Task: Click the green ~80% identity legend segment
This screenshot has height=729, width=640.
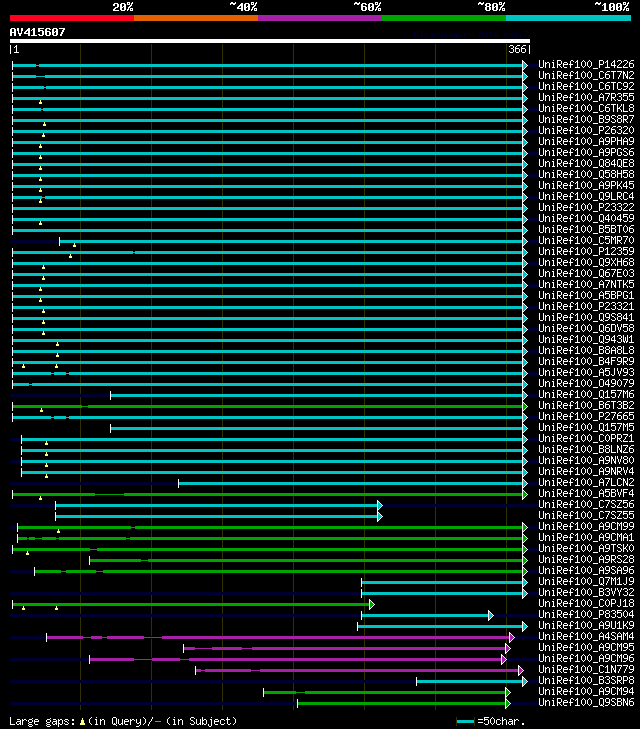Action: (x=444, y=18)
